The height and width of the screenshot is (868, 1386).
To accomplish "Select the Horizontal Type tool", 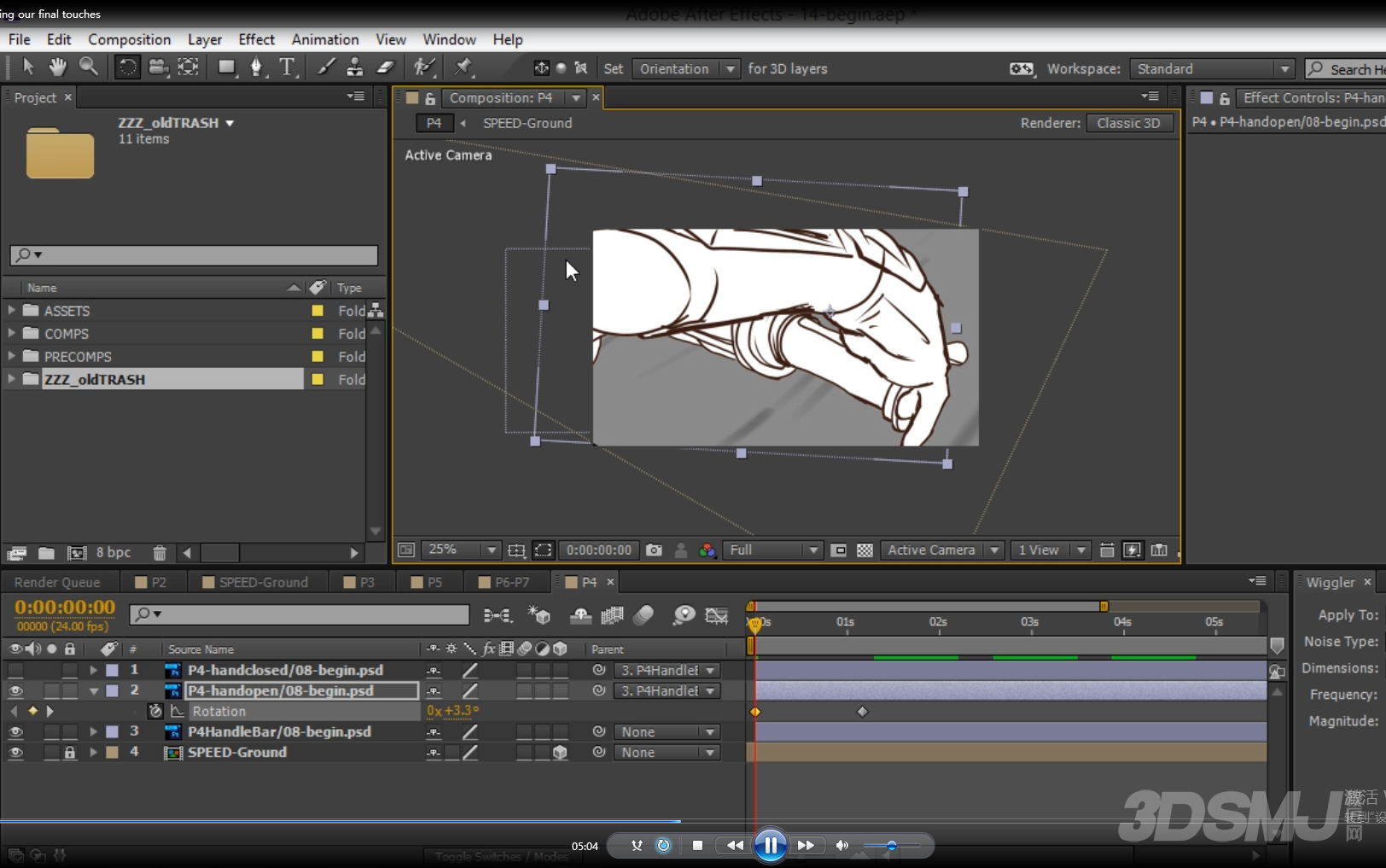I will pos(287,67).
